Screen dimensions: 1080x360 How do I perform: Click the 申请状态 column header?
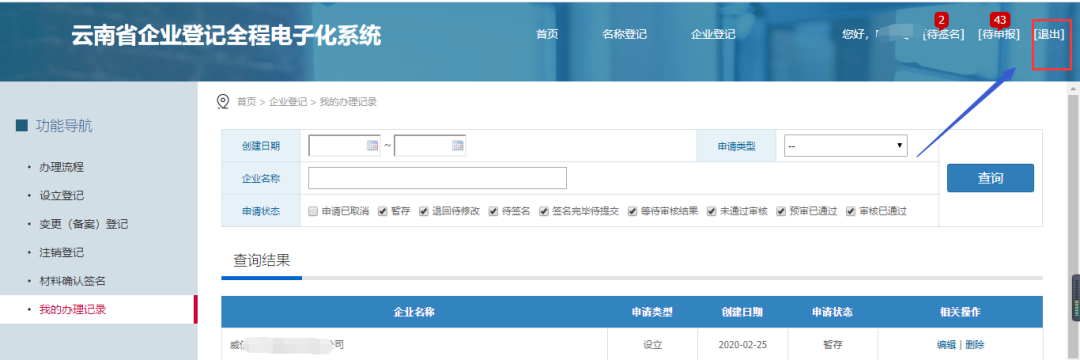click(x=832, y=313)
